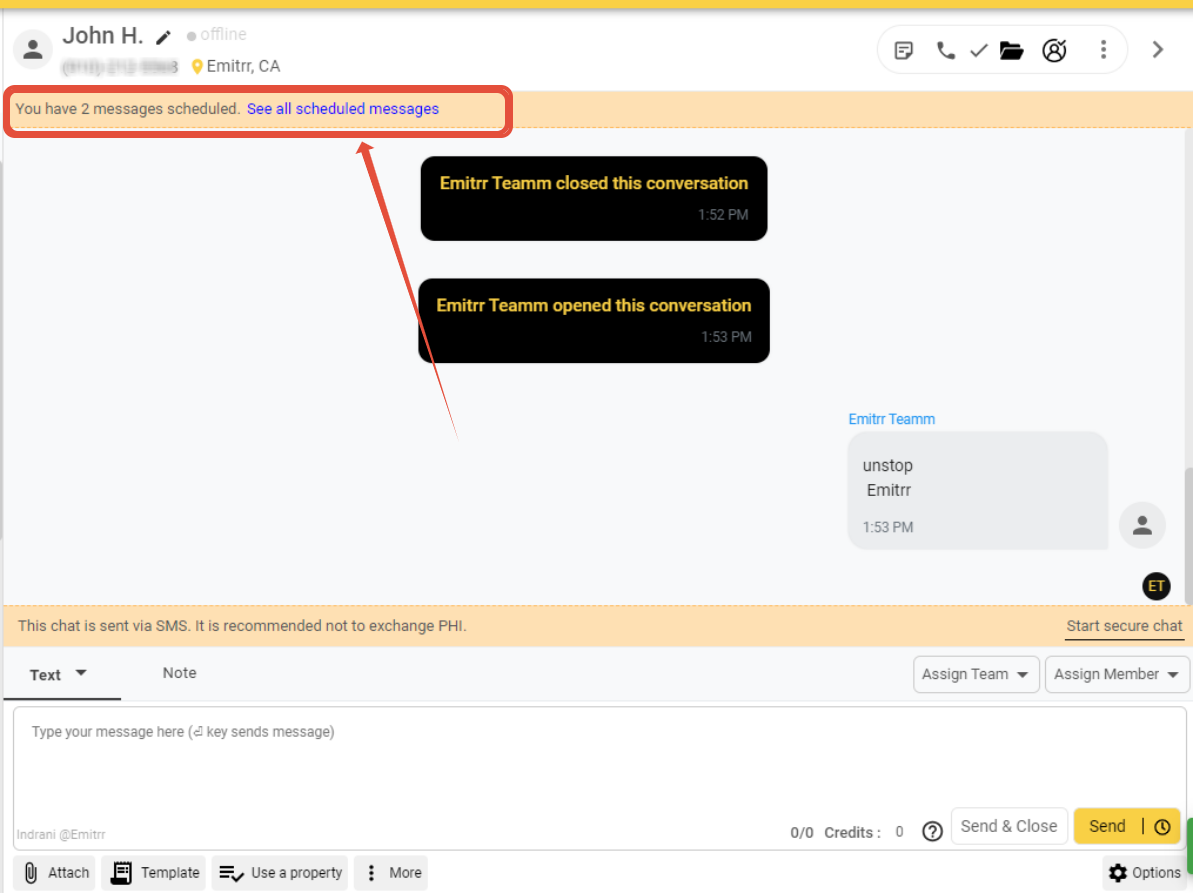Click the assign user icon in header
The image size is (1193, 893).
1055,51
